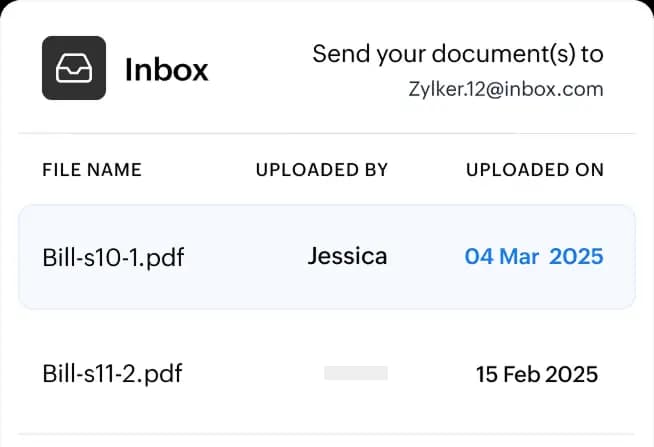The width and height of the screenshot is (654, 447).
Task: Click the grey uploader placeholder bar
Action: 356,373
